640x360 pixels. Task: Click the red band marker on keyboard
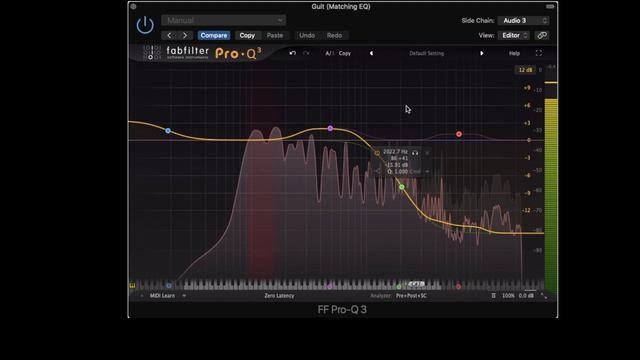pos(458,287)
